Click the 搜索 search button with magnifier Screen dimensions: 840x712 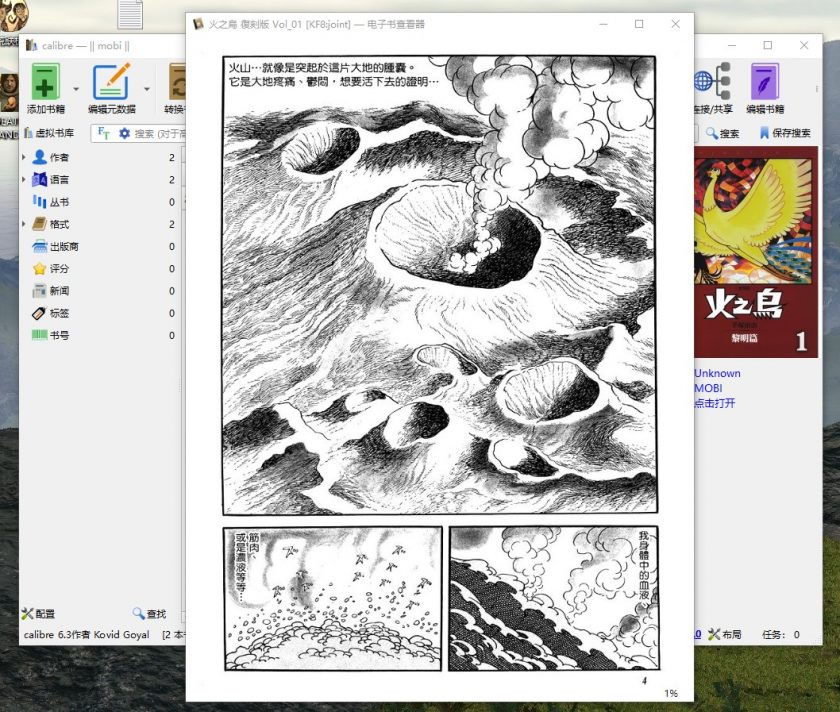tap(722, 133)
